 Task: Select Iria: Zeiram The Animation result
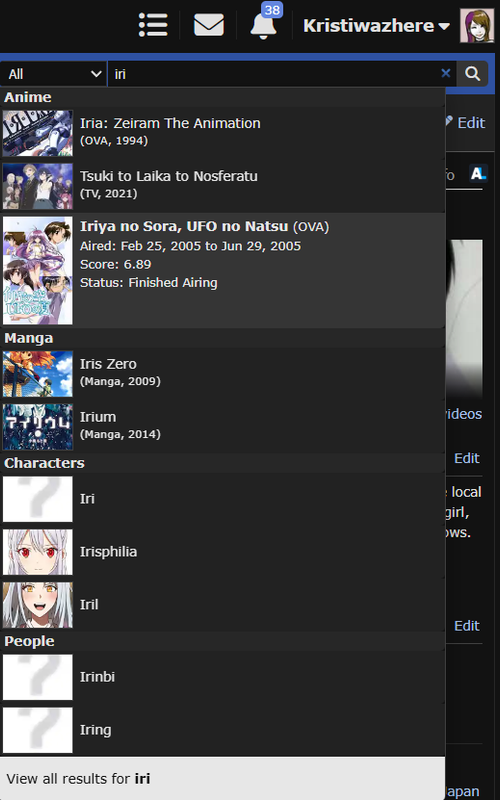click(222, 133)
